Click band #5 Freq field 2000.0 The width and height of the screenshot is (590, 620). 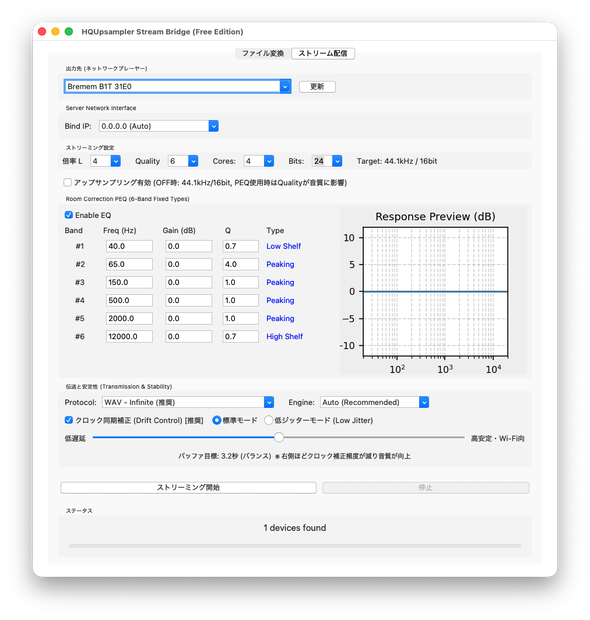coord(129,318)
